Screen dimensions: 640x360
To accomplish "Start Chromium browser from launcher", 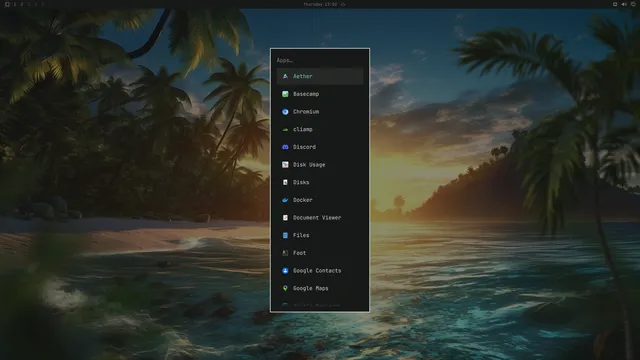I will pyautogui.click(x=320, y=111).
